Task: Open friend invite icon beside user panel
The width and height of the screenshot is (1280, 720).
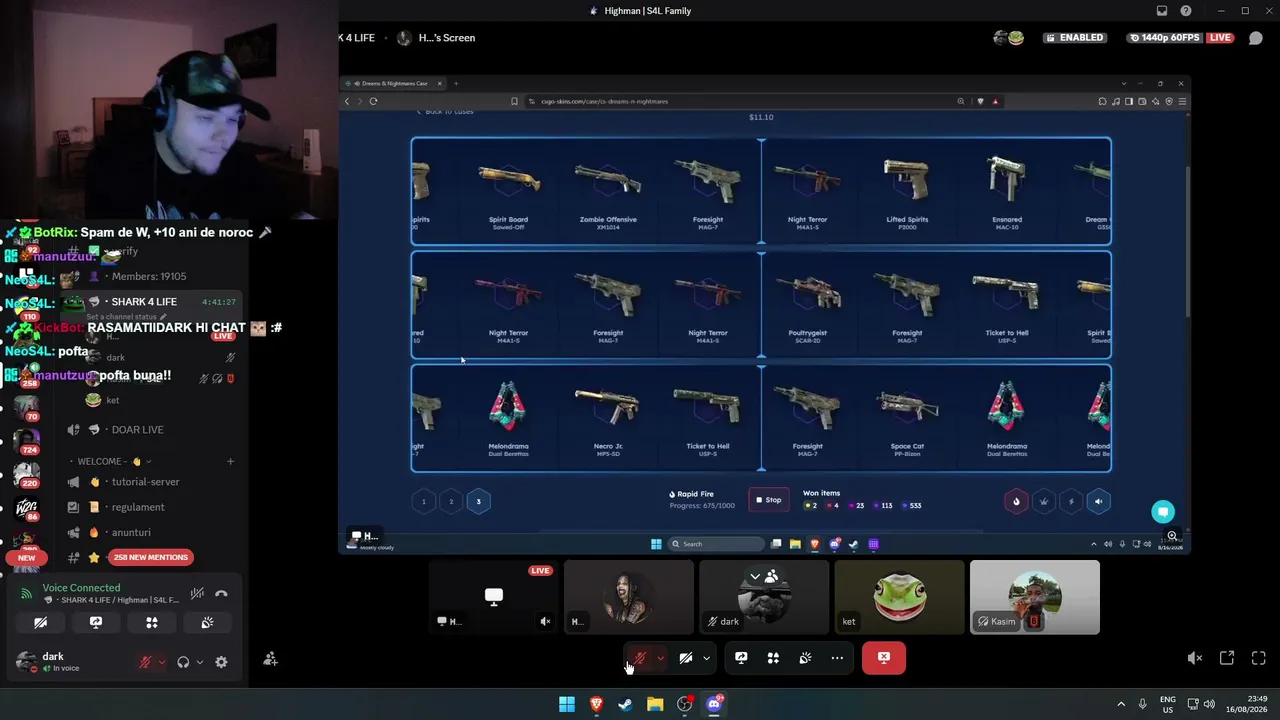Action: [x=270, y=660]
